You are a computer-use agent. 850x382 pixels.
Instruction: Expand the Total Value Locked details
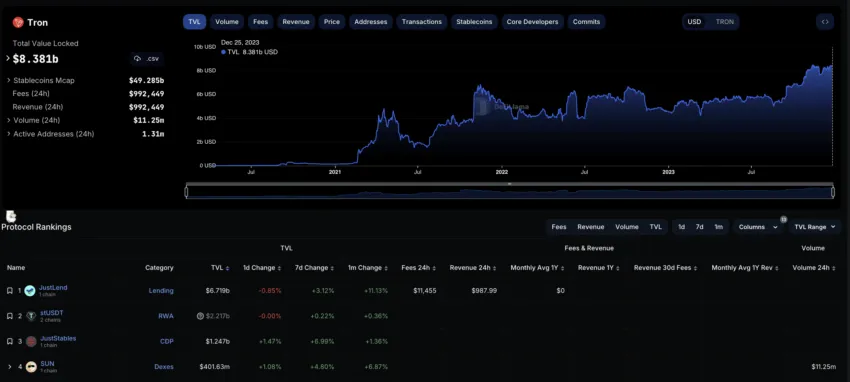[8, 58]
